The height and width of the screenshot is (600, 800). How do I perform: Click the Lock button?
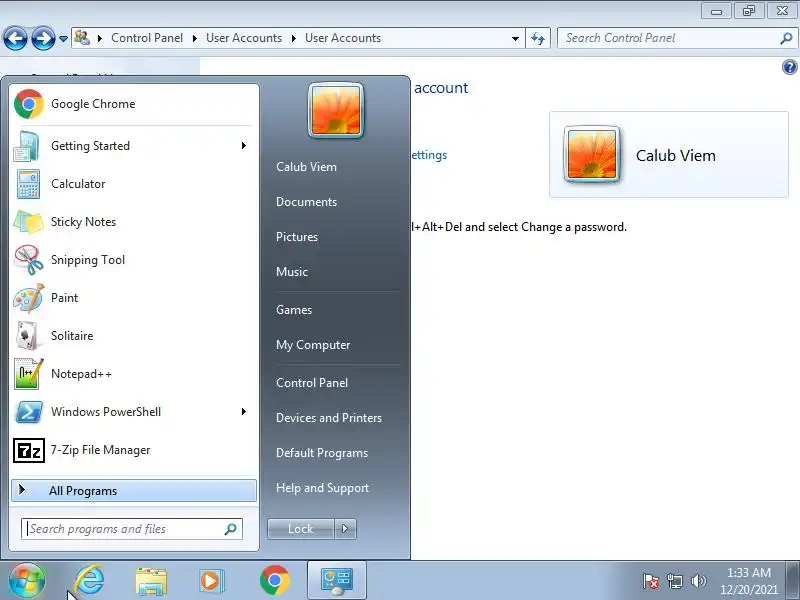(301, 529)
